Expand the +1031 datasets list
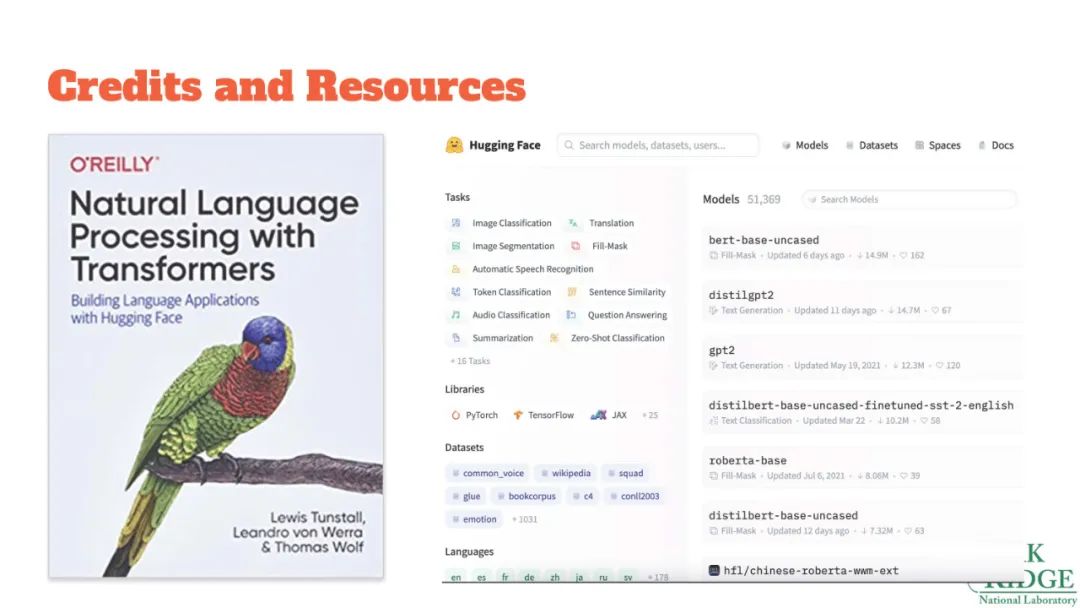The image size is (1080, 608). [x=525, y=519]
